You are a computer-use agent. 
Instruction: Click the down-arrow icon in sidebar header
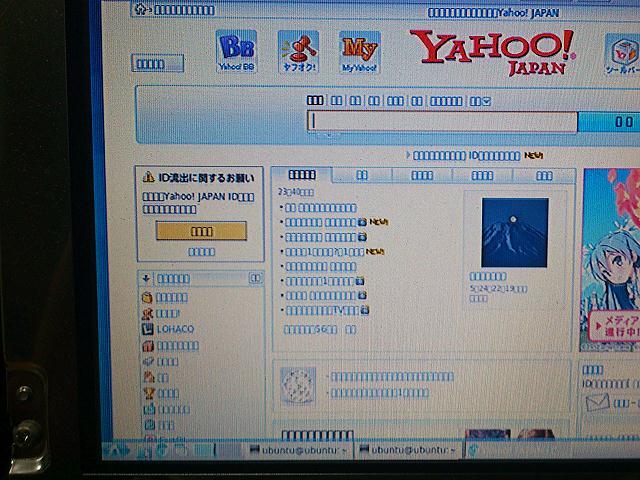146,278
